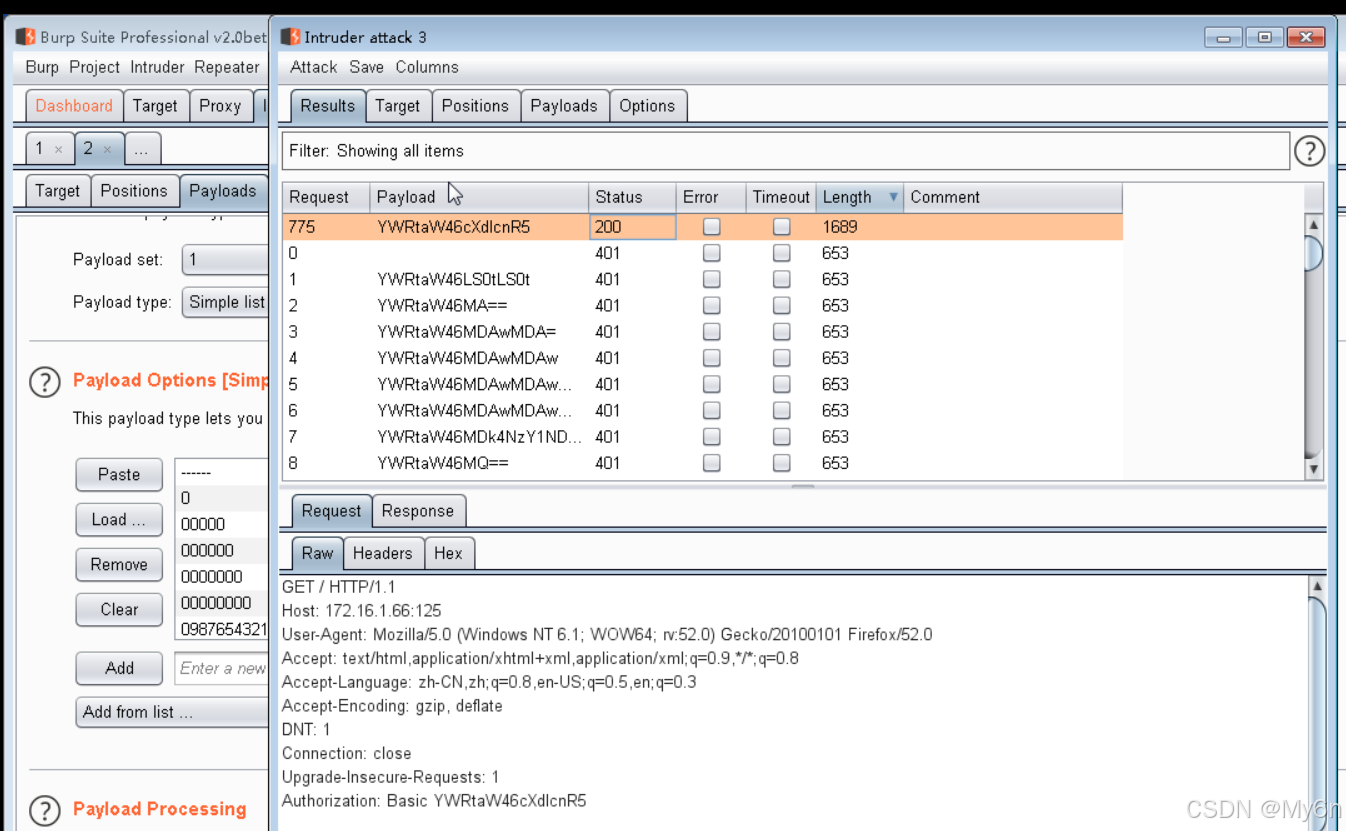Open the Response tab
1346x831 pixels.
pyautogui.click(x=418, y=510)
